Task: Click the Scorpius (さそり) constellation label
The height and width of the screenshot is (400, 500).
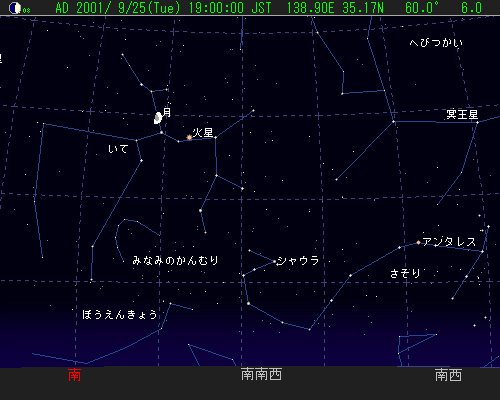Action: click(x=405, y=274)
